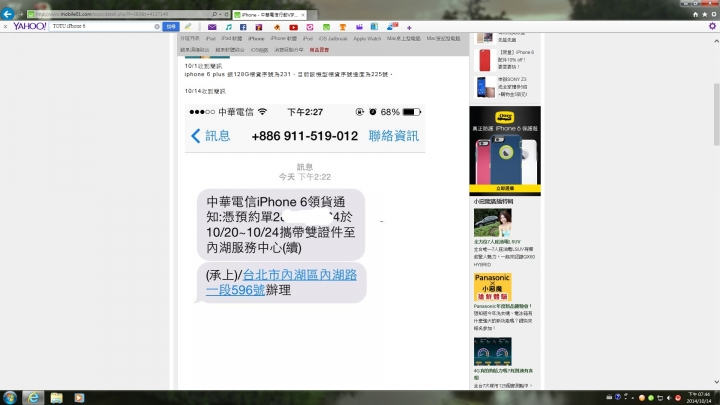Select the red highlighted forum menu item

[x=319, y=50]
